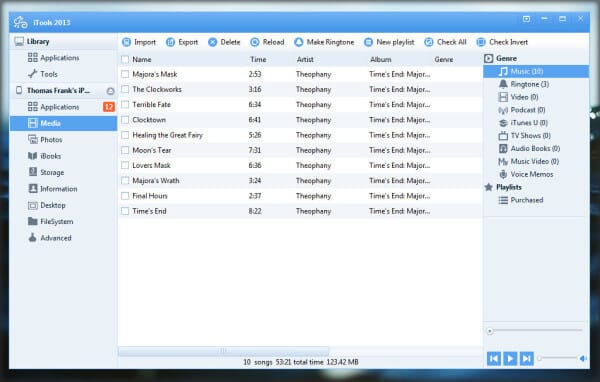This screenshot has width=600, height=382.
Task: Open the device Applications with badge 12
Action: 64,107
